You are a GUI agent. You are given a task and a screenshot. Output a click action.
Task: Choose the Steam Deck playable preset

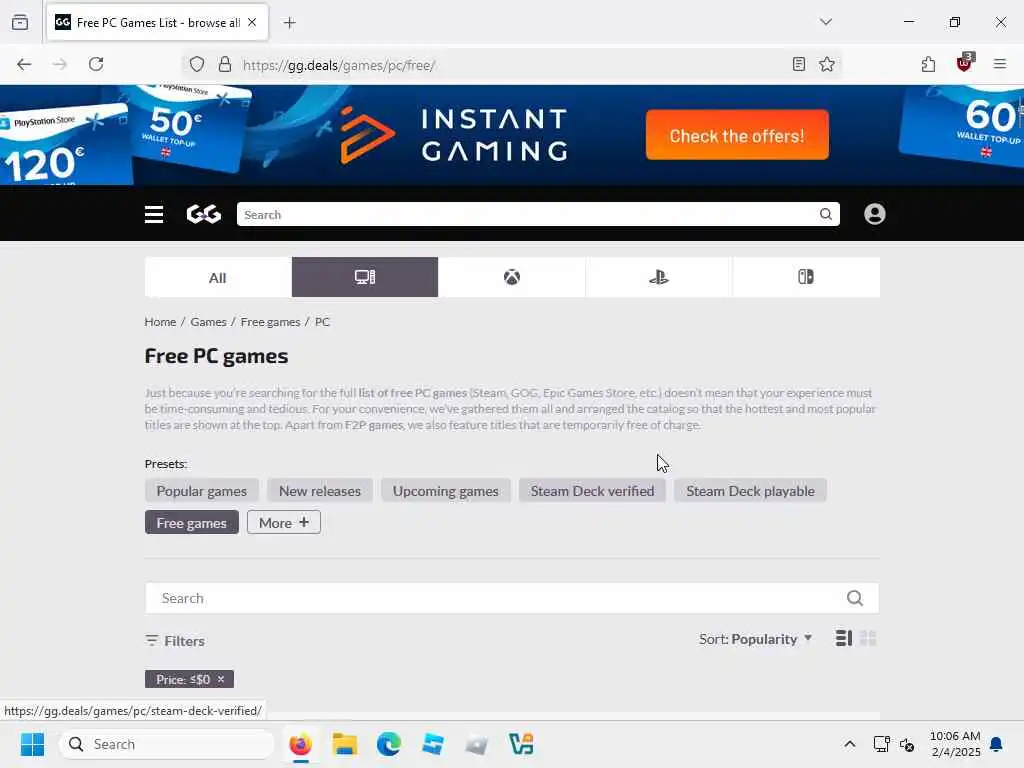tap(750, 491)
